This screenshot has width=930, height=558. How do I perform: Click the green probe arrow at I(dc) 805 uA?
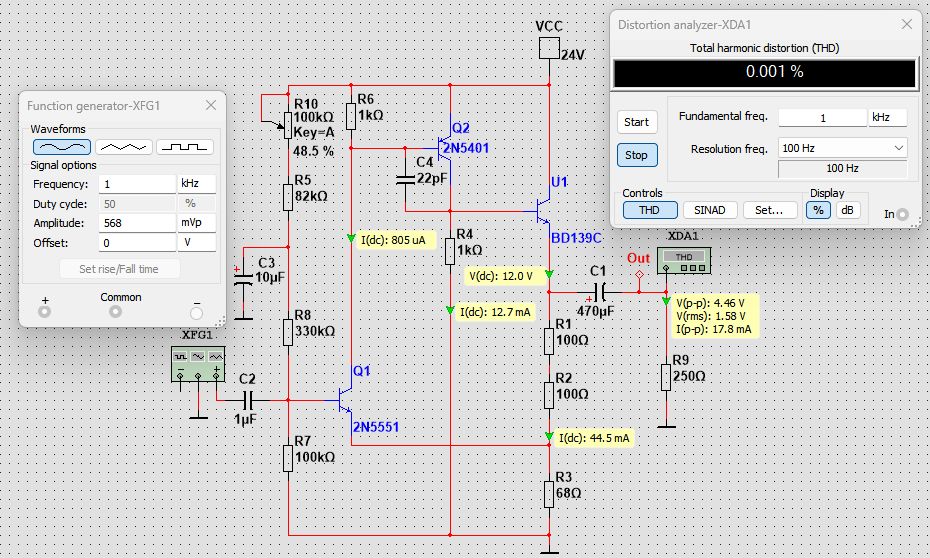click(351, 238)
